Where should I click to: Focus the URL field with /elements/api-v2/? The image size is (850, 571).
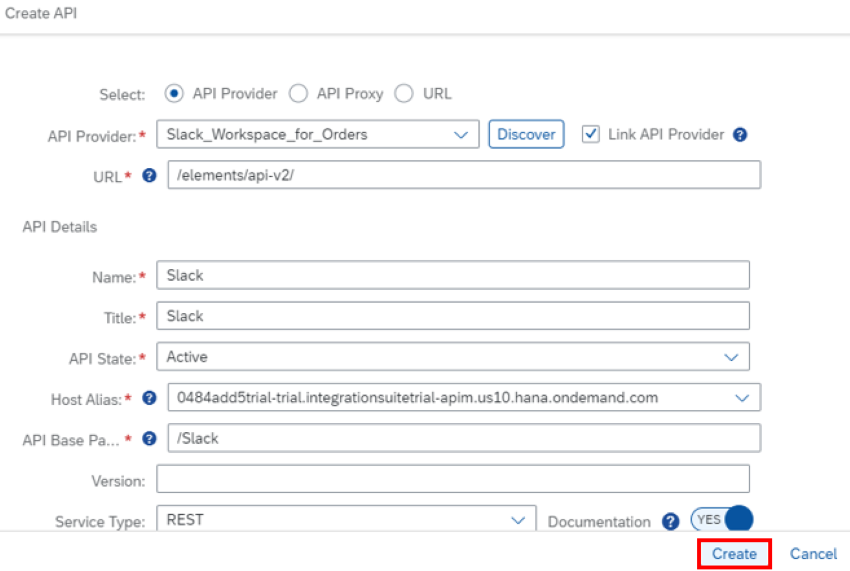(x=464, y=175)
